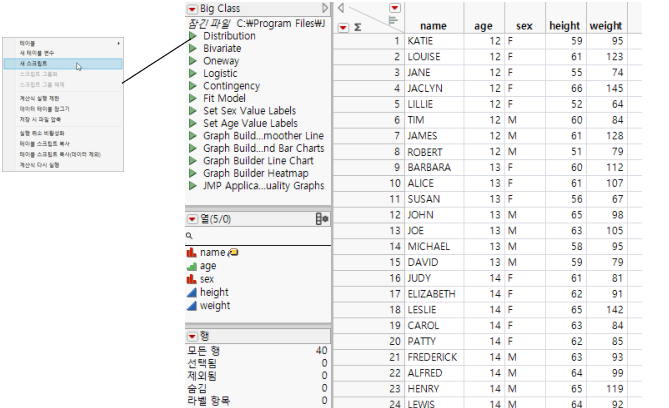
Task: Choose 새 테이블 변수 from the context menu
Action: coord(63,53)
